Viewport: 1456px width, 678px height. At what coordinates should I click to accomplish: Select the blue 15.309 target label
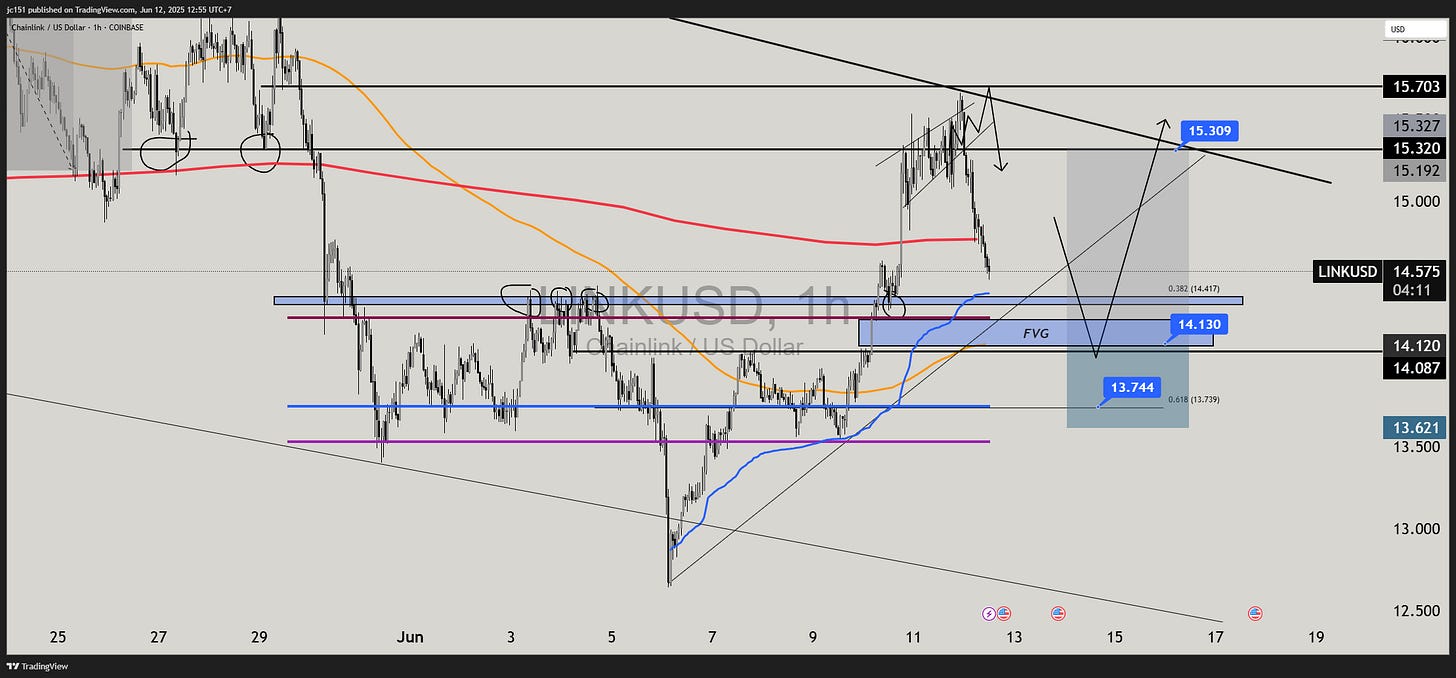1210,130
